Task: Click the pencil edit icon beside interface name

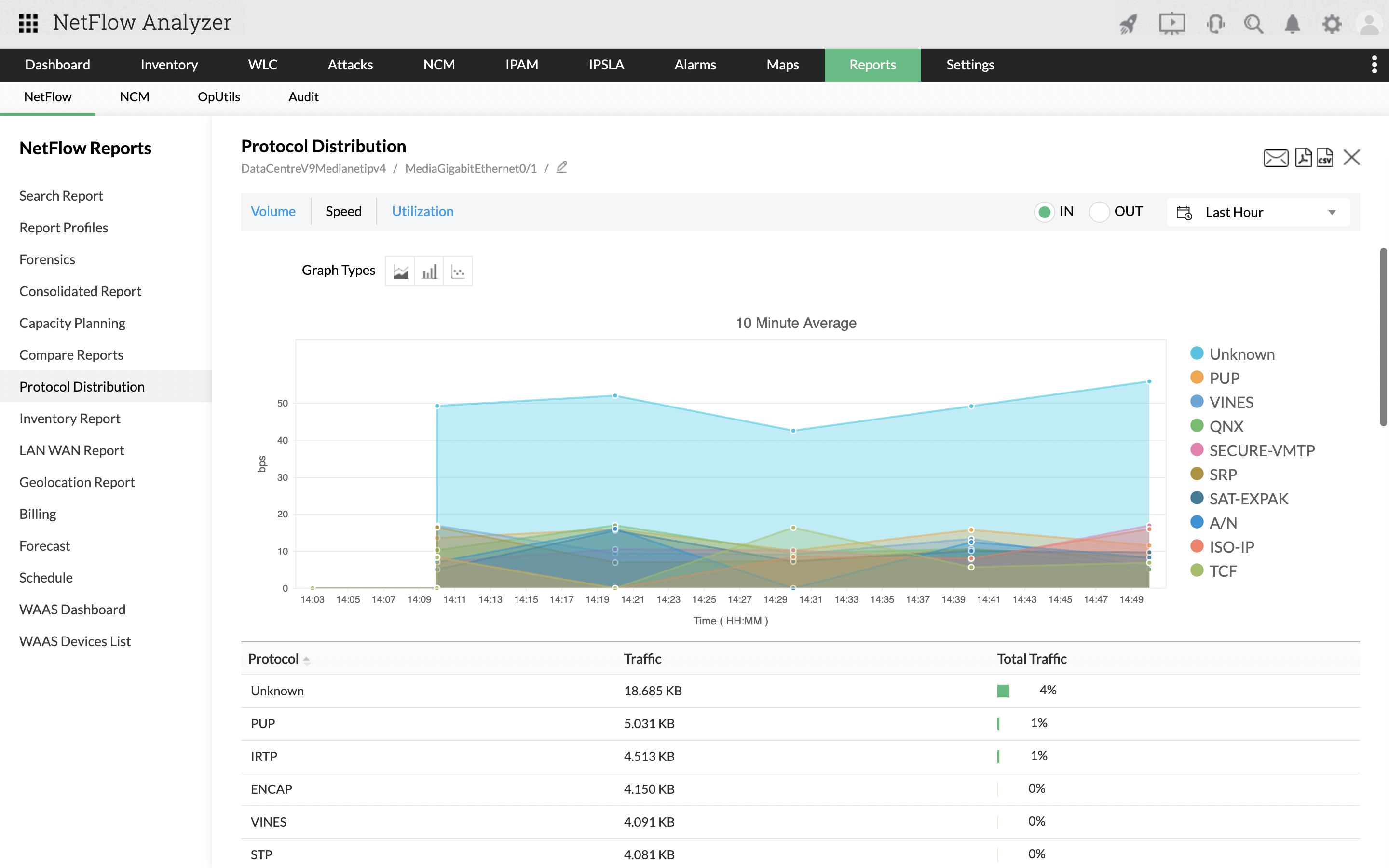Action: click(x=562, y=167)
